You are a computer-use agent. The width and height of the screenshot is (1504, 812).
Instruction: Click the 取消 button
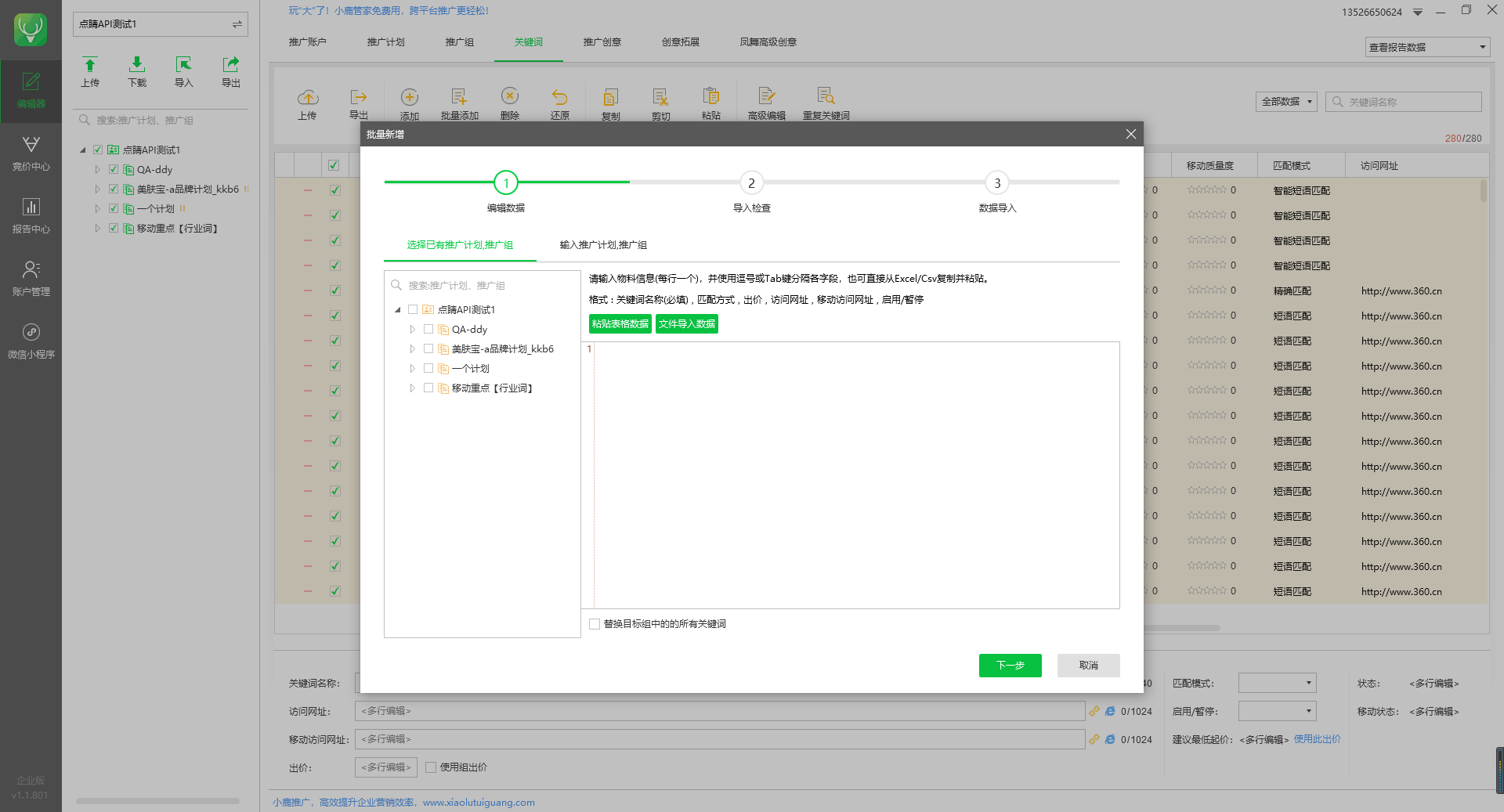coord(1088,666)
